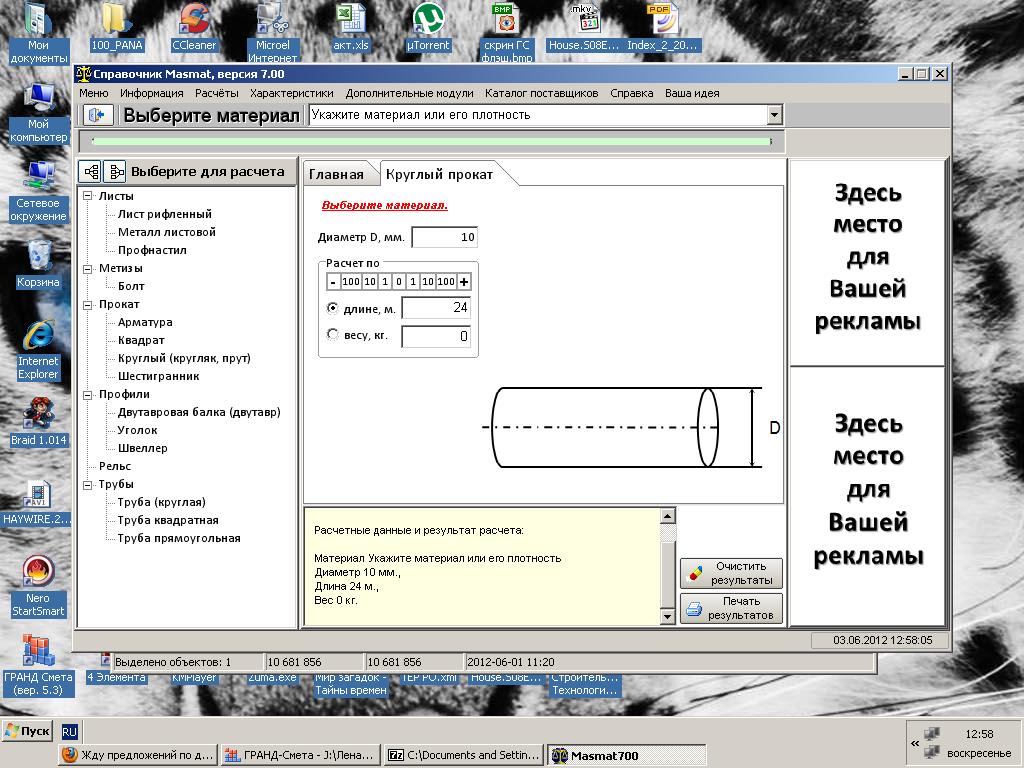Open the material selection dropdown arrow
The height and width of the screenshot is (768, 1024).
coord(774,115)
